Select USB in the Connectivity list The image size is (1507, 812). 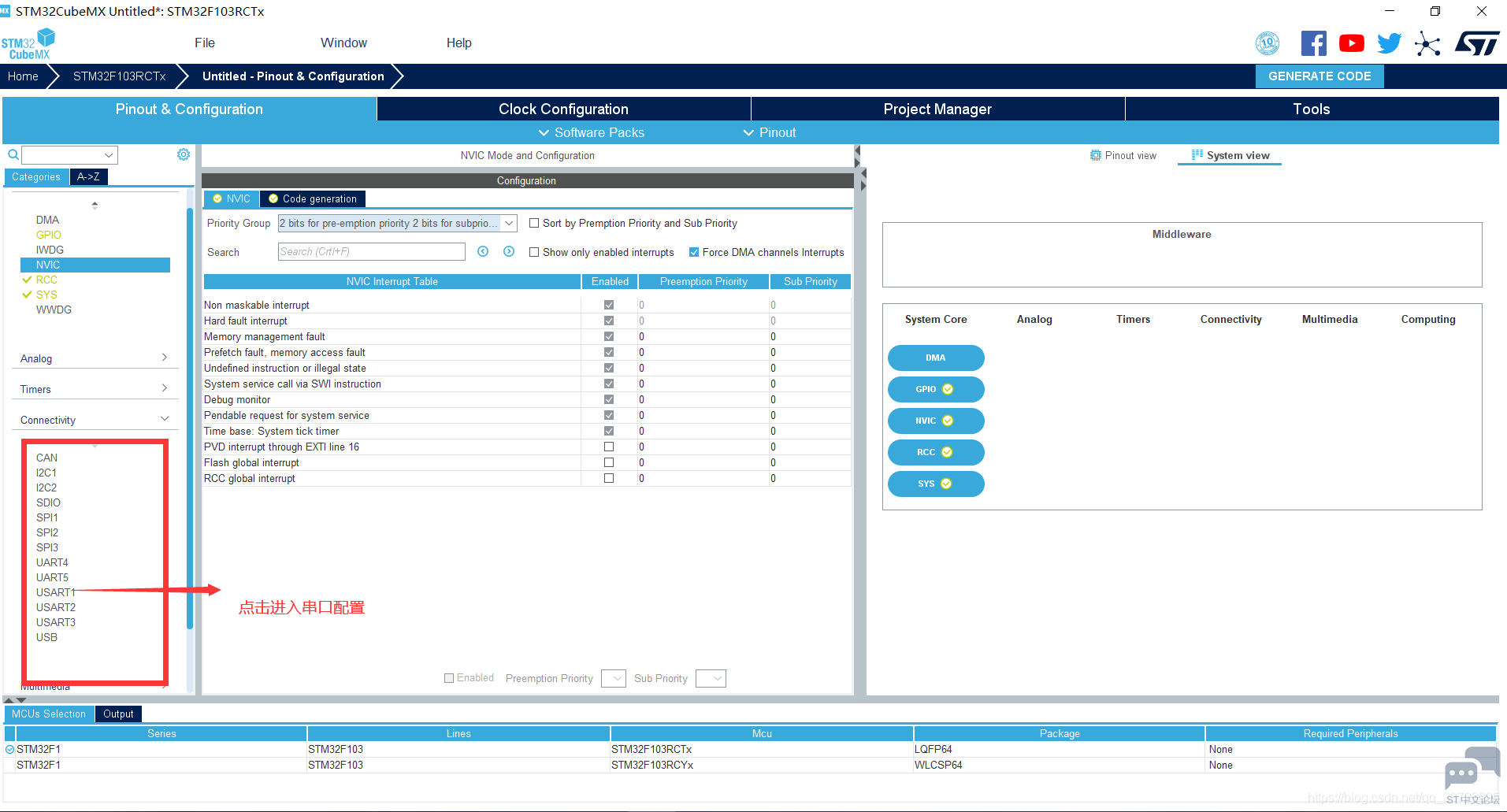click(46, 637)
